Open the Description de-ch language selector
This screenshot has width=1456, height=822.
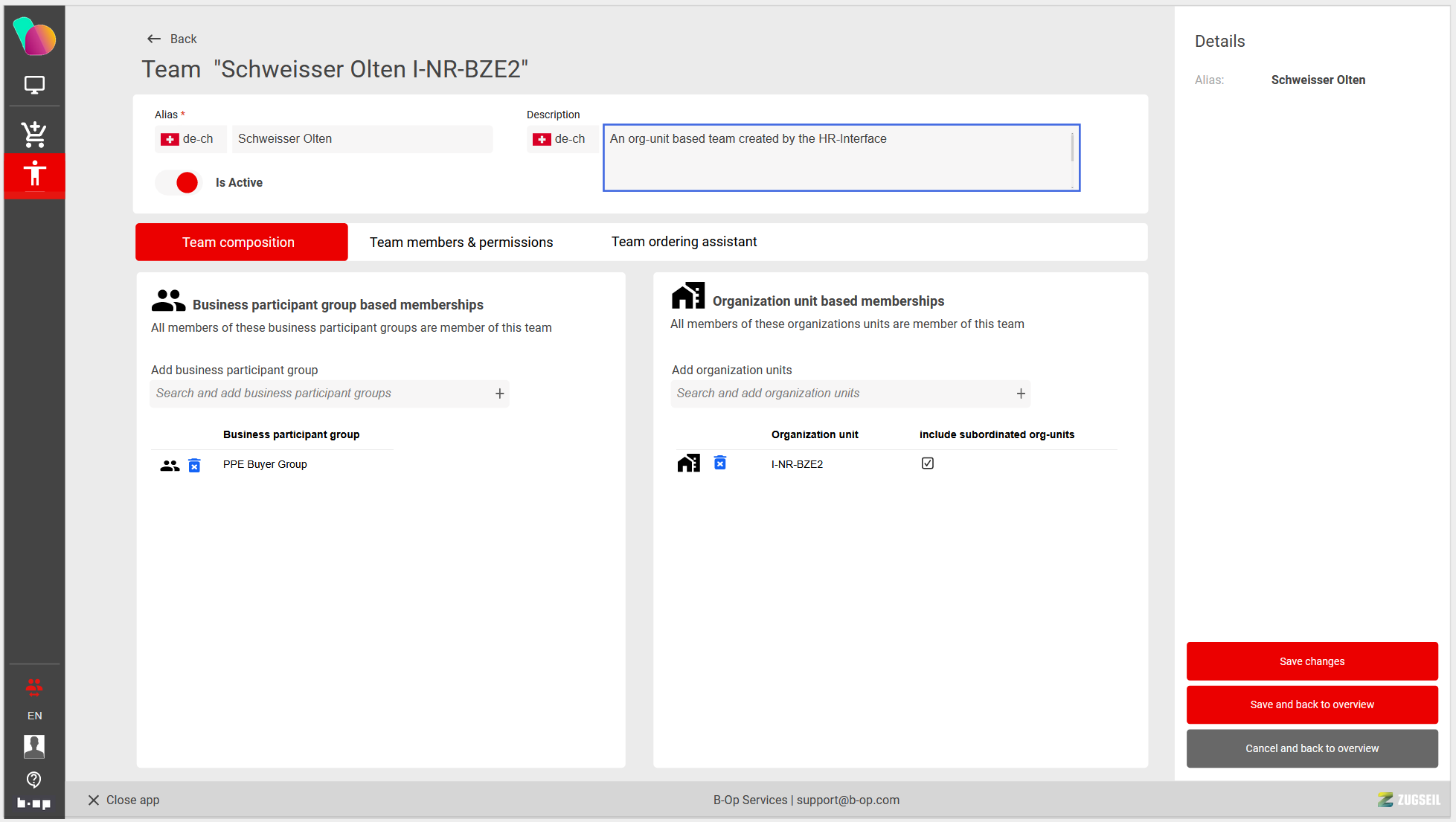562,139
